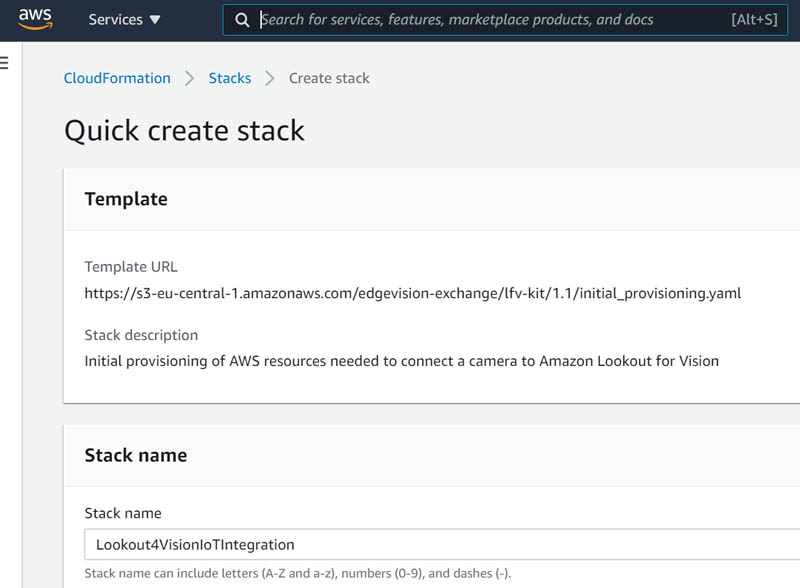Click the Template URL label
800x588 pixels.
tap(131, 267)
